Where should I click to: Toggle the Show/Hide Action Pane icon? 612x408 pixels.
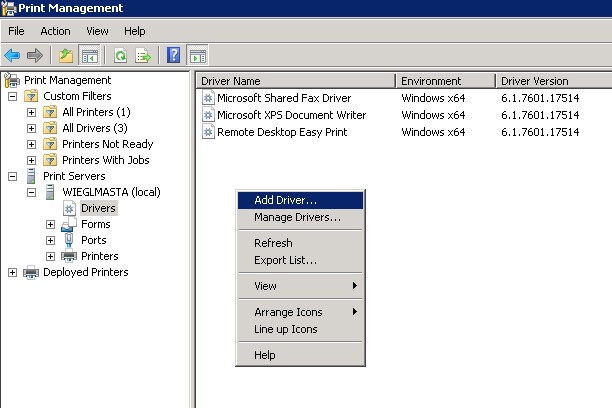pyautogui.click(x=197, y=55)
